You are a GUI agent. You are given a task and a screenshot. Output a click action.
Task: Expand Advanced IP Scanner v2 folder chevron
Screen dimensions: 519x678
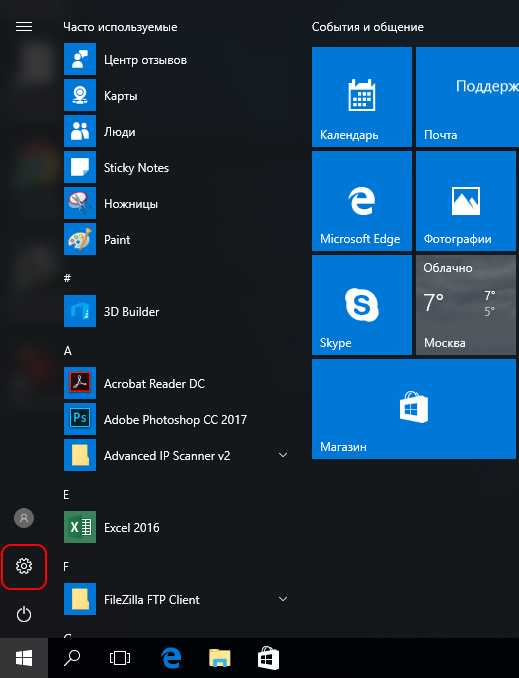283,455
